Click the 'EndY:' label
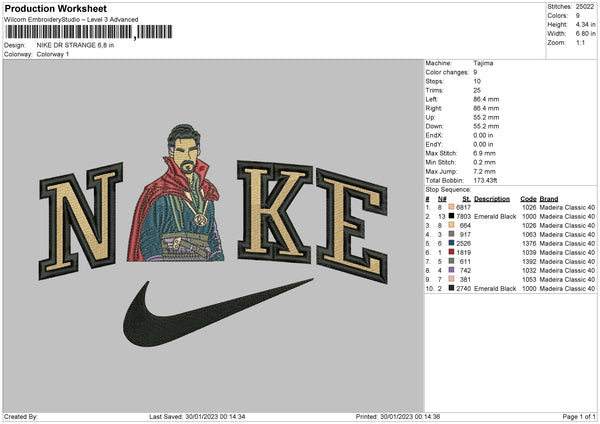 pyautogui.click(x=434, y=144)
